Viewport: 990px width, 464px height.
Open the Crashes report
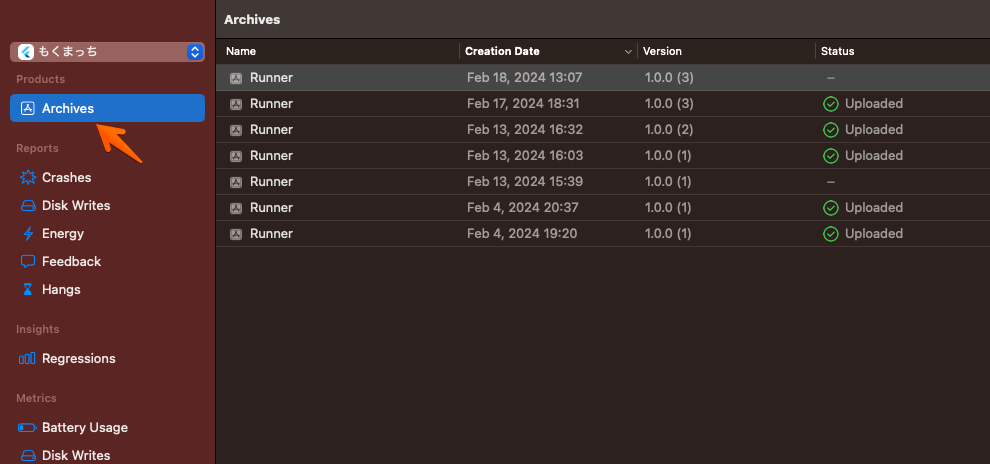coord(66,177)
